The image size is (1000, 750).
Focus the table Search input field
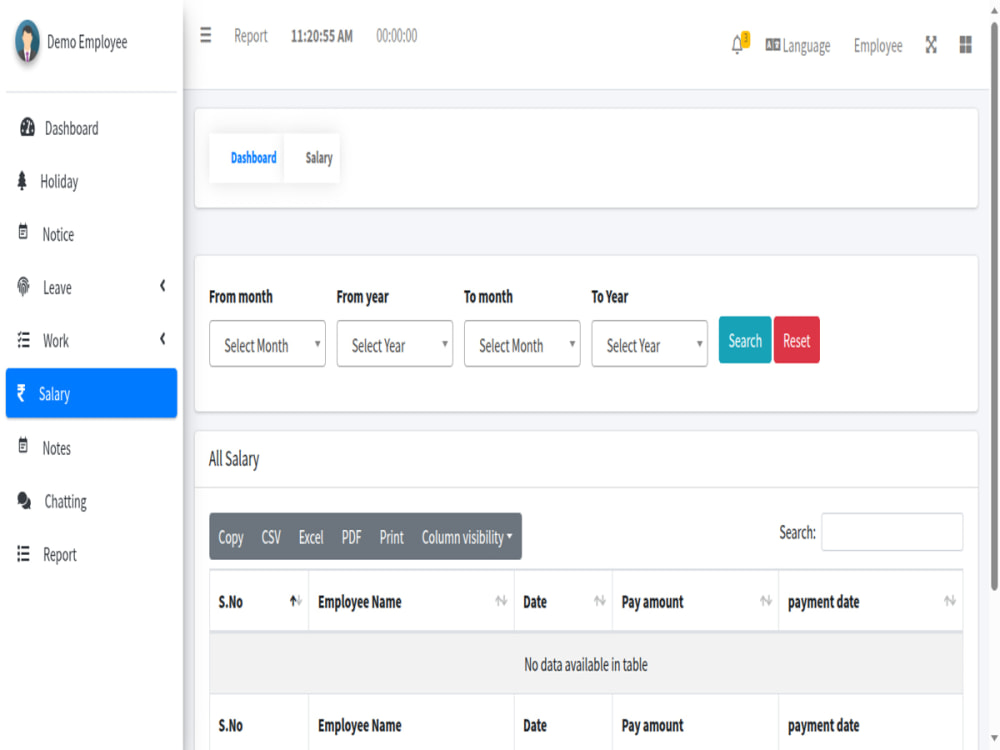892,532
